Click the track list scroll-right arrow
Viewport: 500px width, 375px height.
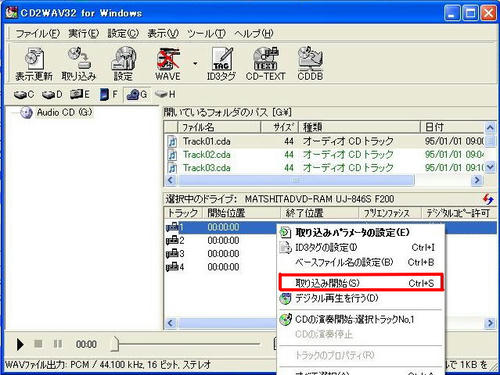click(x=490, y=323)
